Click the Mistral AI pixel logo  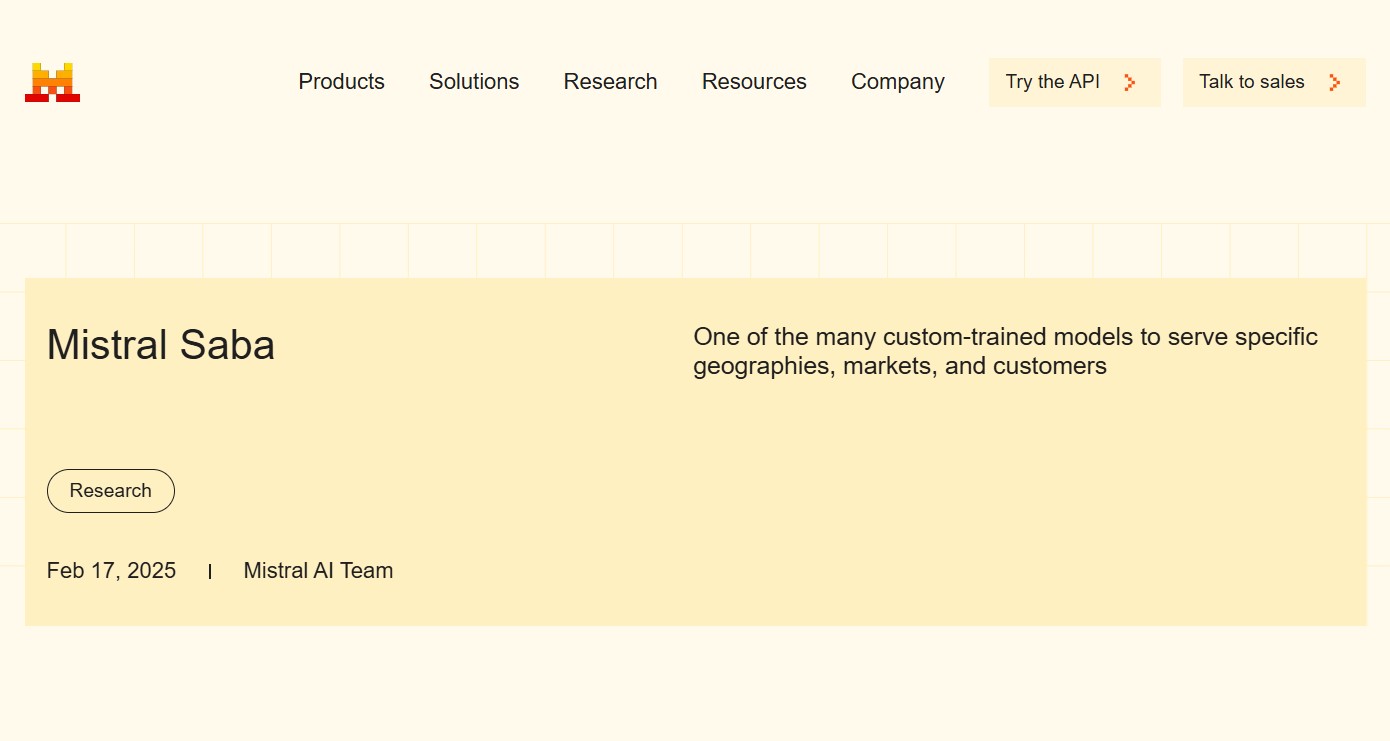tap(52, 82)
